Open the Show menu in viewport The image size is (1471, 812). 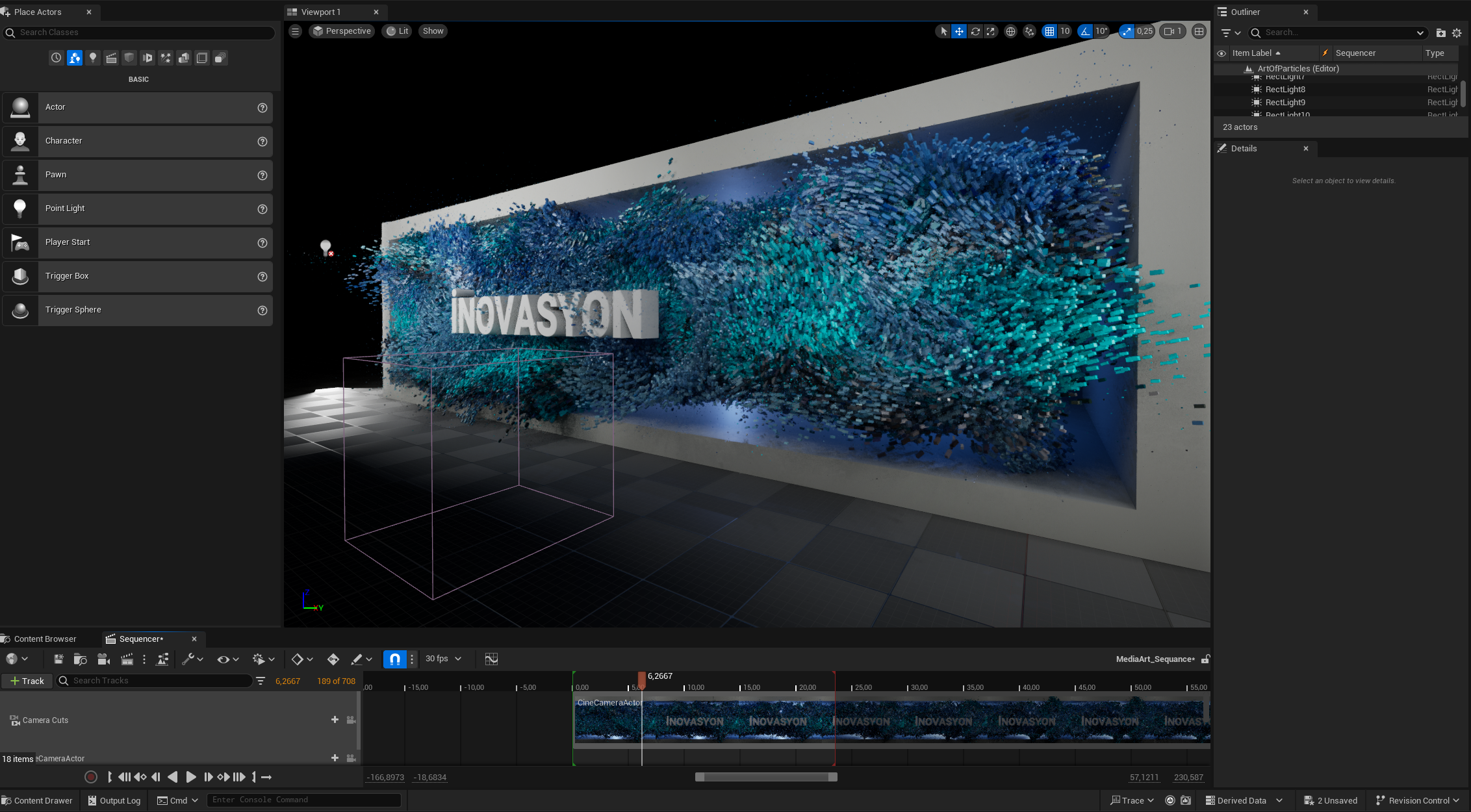coord(433,31)
